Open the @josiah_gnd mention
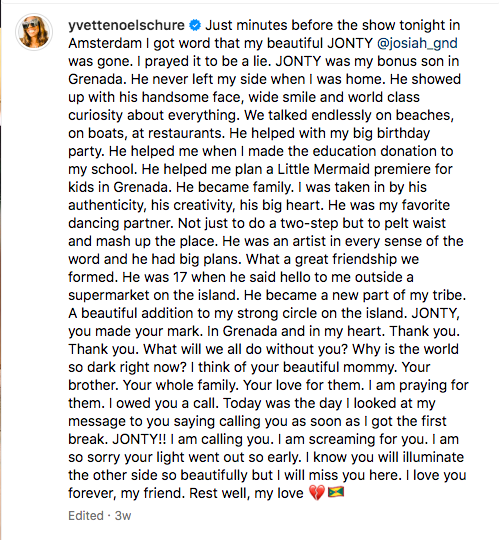 point(417,43)
